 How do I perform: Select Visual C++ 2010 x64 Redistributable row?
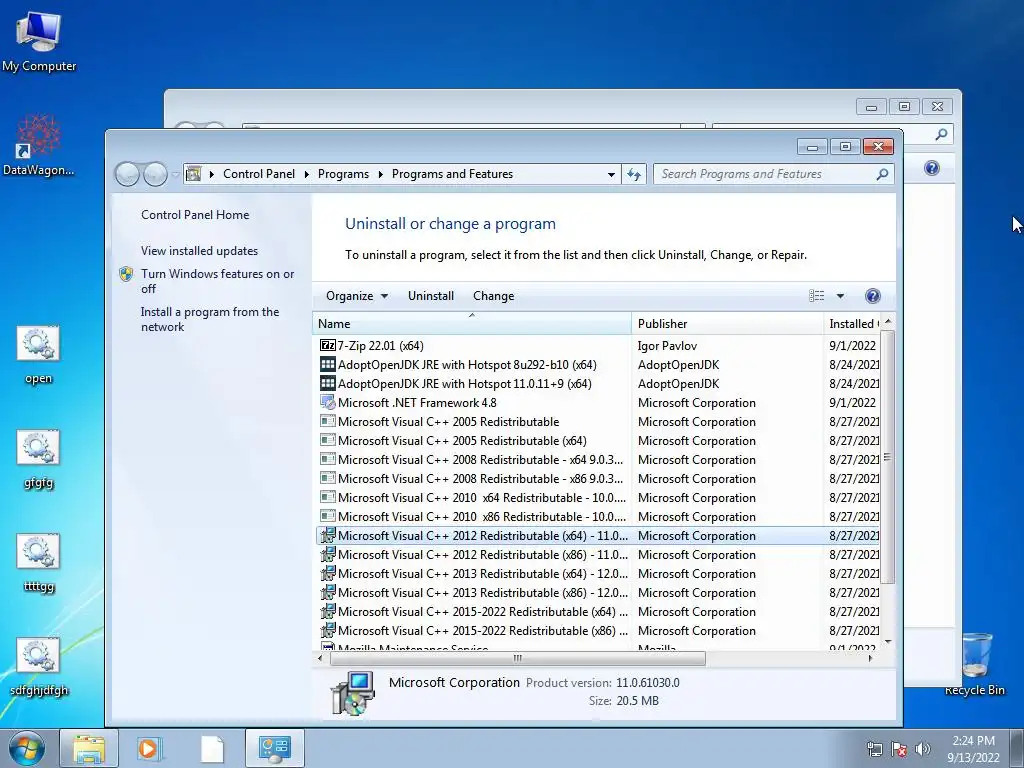pyautogui.click(x=597, y=498)
